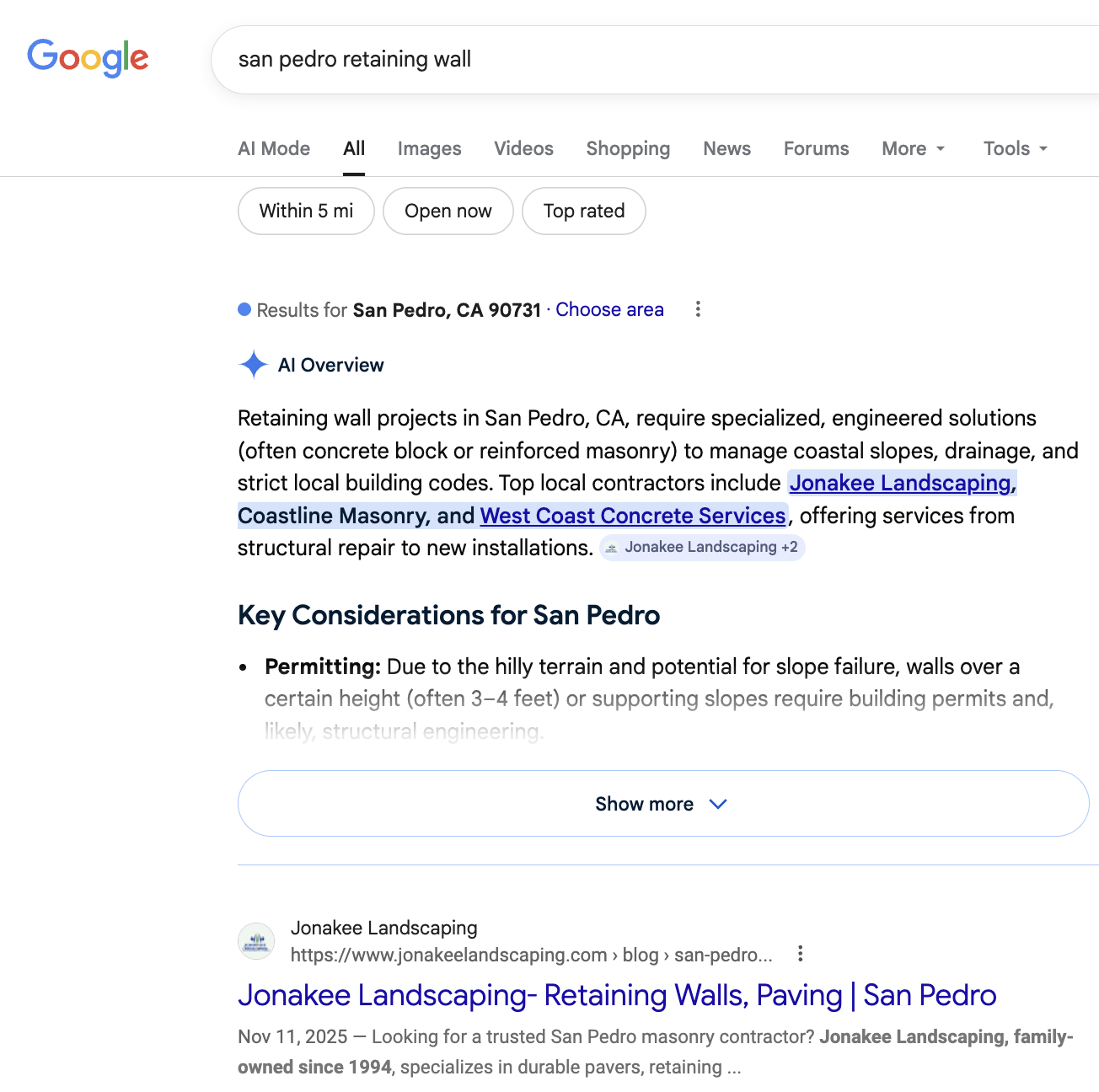Screen dimensions: 1099x1092
Task: Open the Jonakee Landscaping link in AI Overview
Action: pos(900,483)
